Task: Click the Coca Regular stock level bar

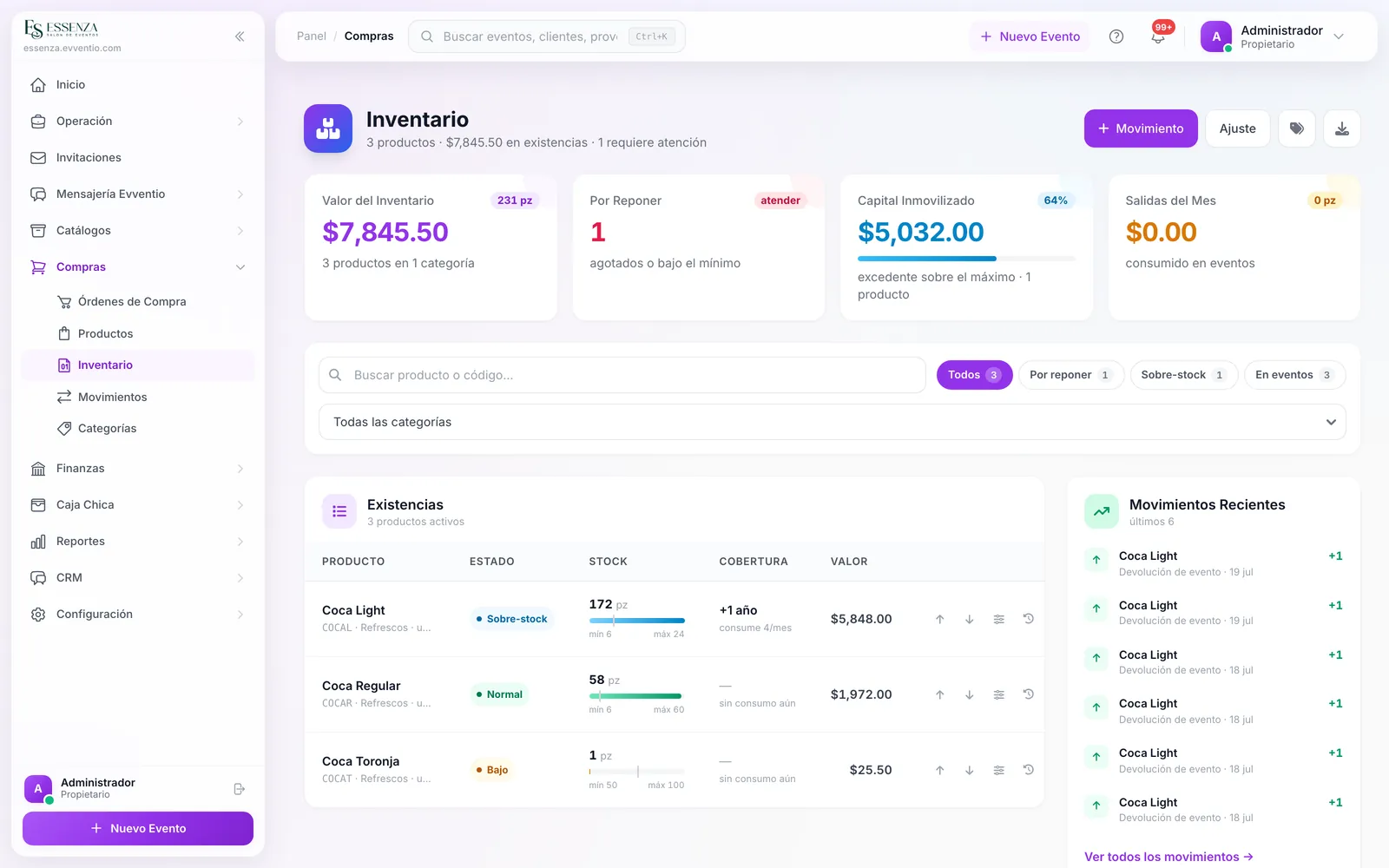Action: tap(637, 696)
